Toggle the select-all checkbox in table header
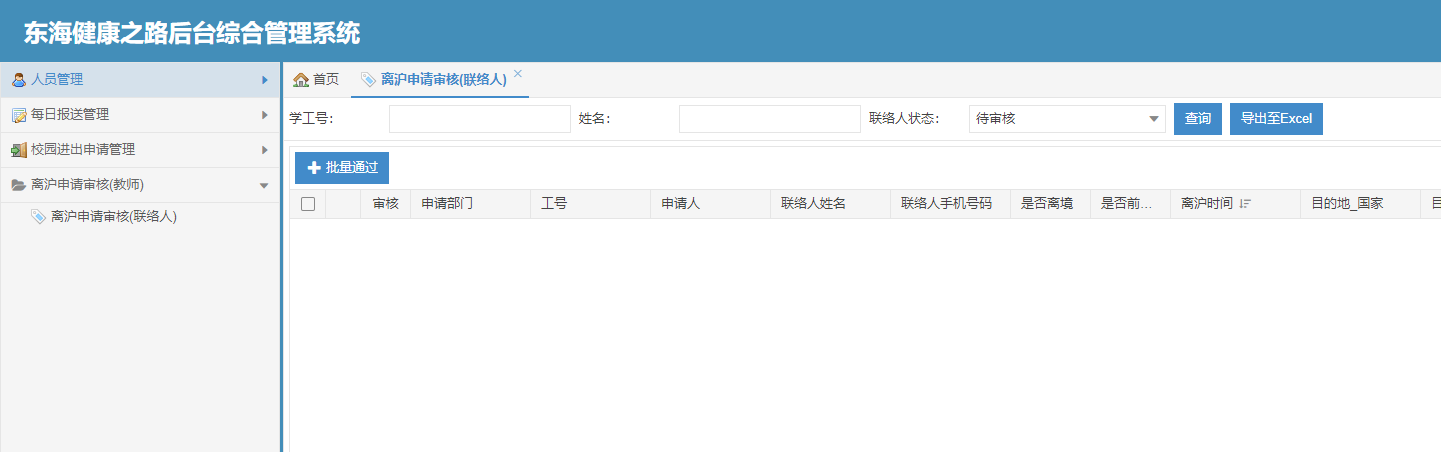 tap(308, 204)
